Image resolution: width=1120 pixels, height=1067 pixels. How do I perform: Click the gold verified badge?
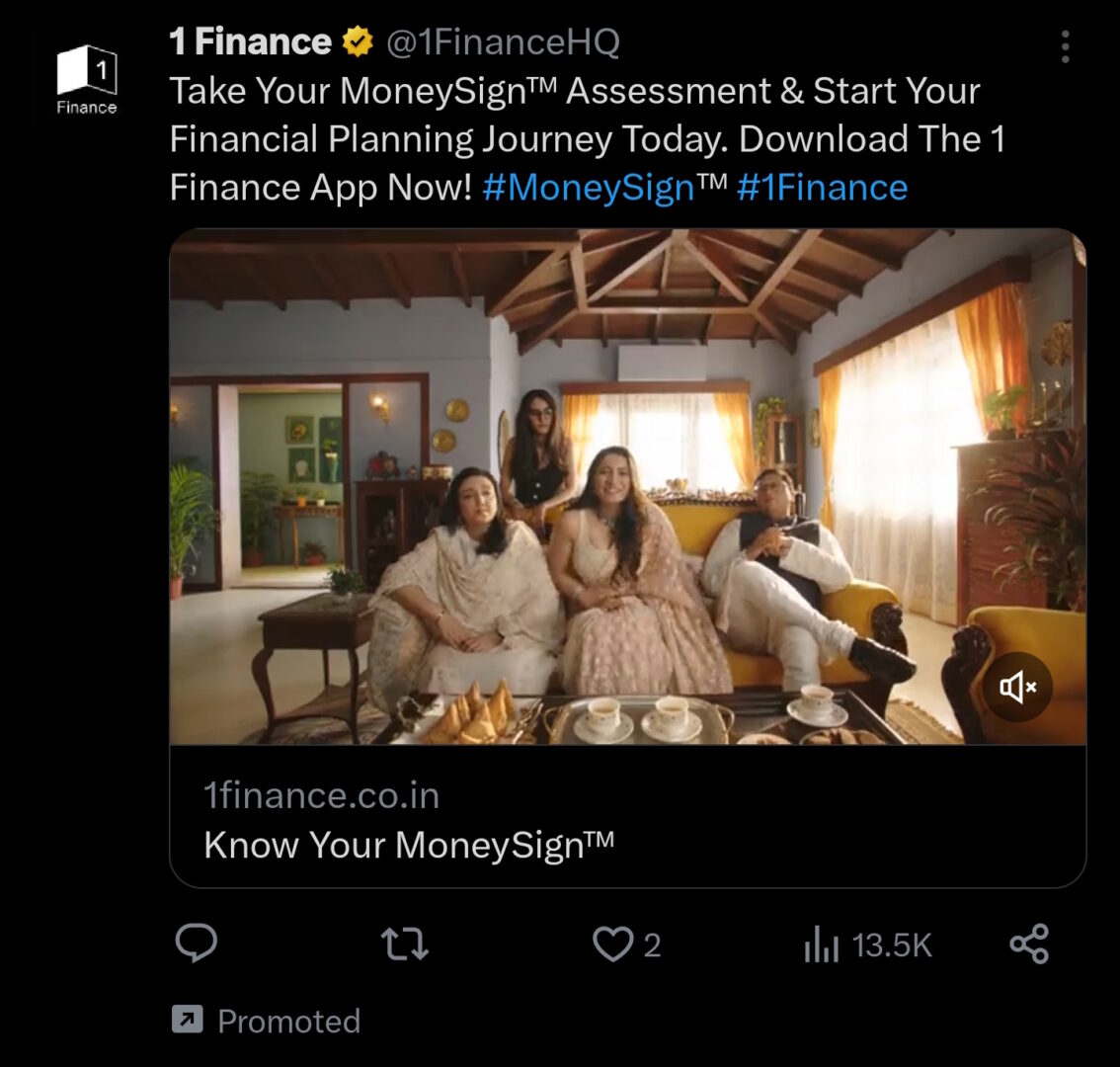point(357,41)
